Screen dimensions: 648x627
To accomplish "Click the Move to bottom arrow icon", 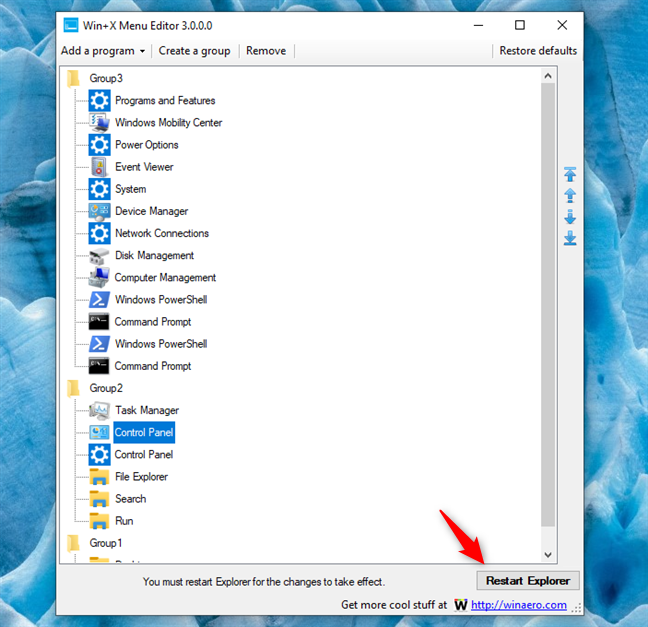I will click(x=570, y=238).
